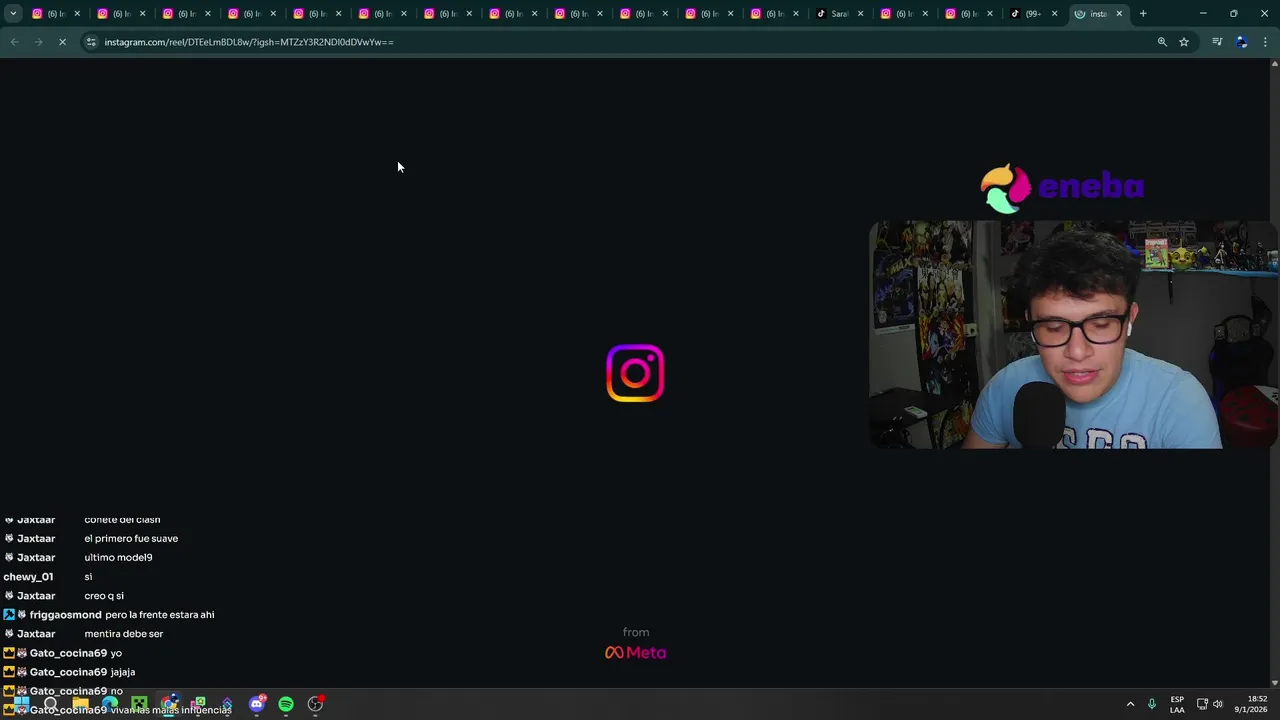Click the page scrollbar up arrow
The width and height of the screenshot is (1280, 720).
[1274, 64]
